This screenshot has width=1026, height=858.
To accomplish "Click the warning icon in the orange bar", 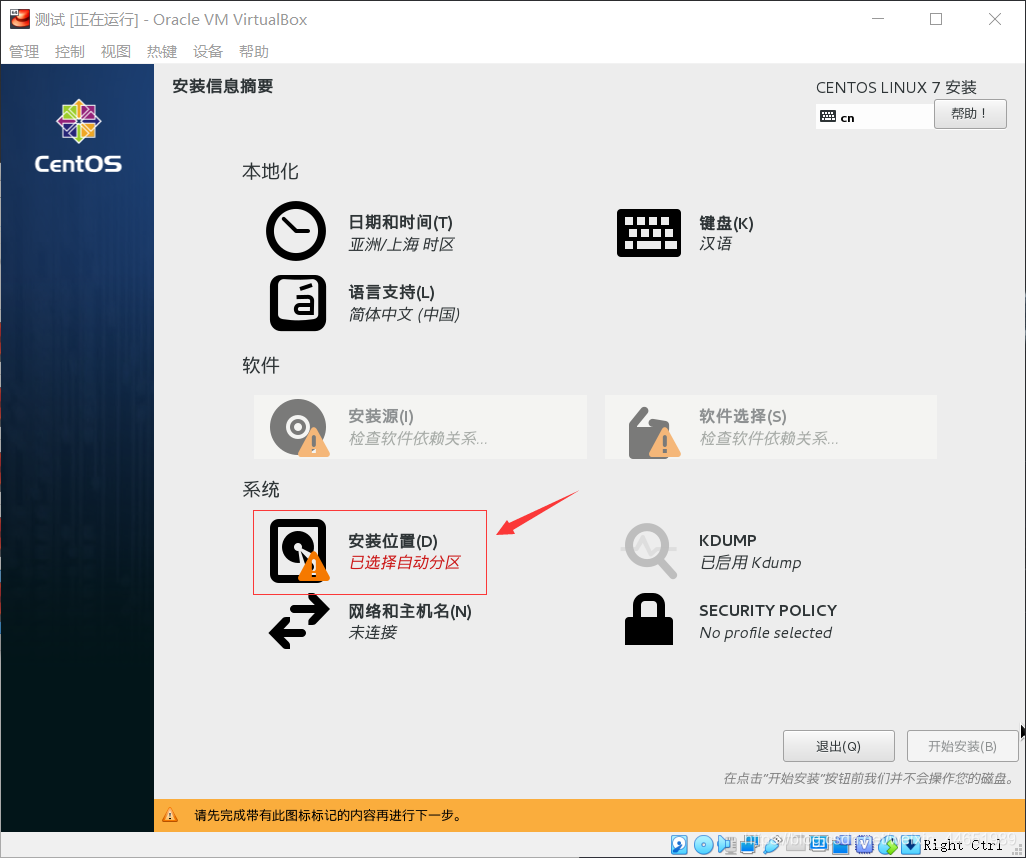I will click(x=170, y=815).
